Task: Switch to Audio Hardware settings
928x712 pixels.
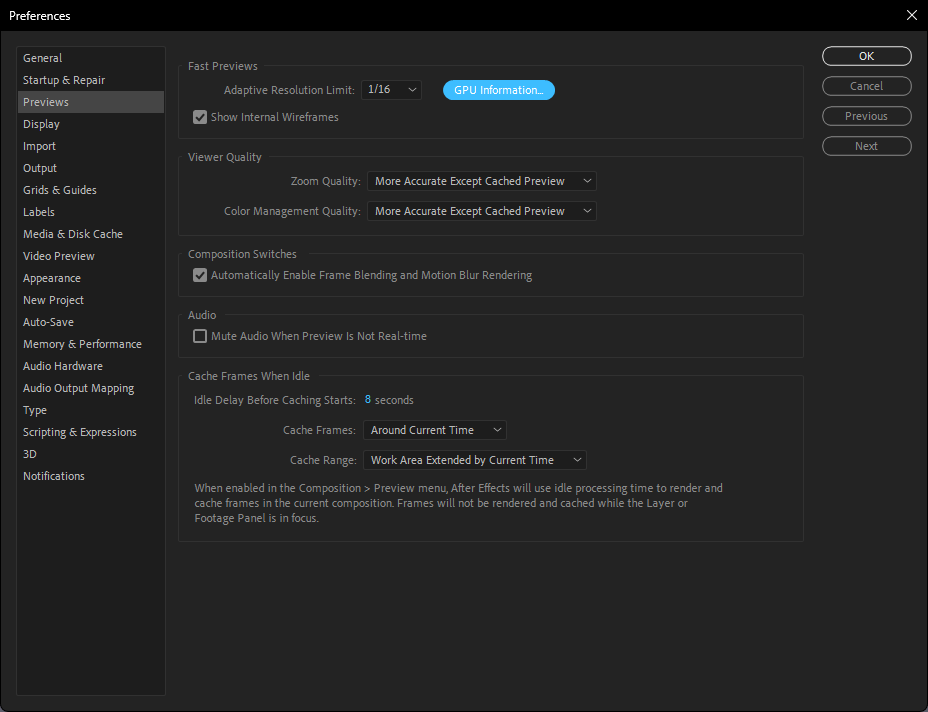Action: click(62, 365)
